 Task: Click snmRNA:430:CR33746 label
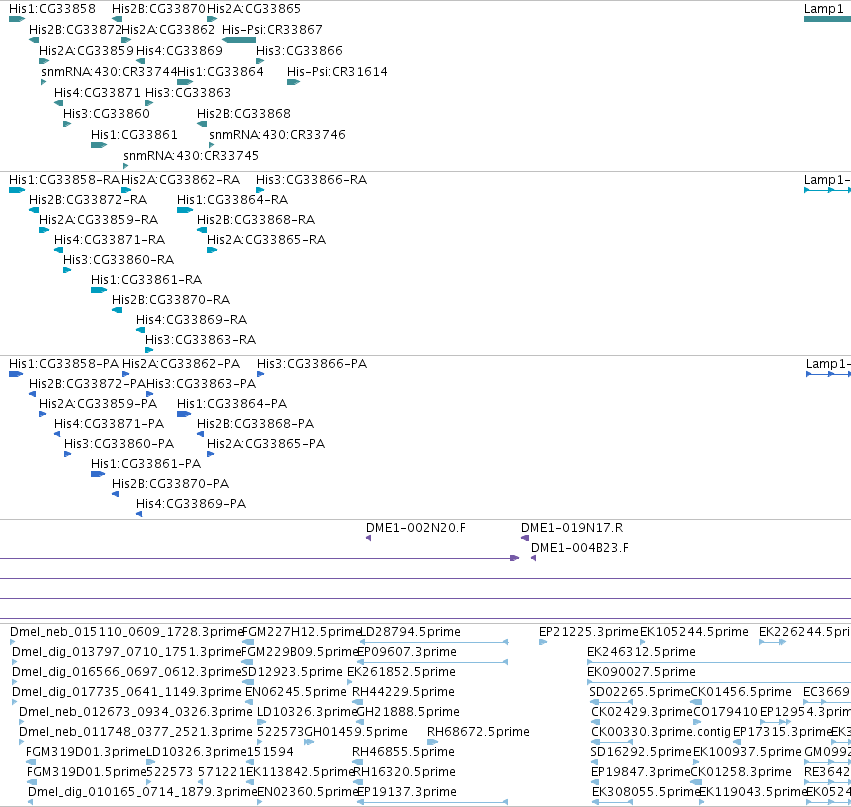point(277,135)
